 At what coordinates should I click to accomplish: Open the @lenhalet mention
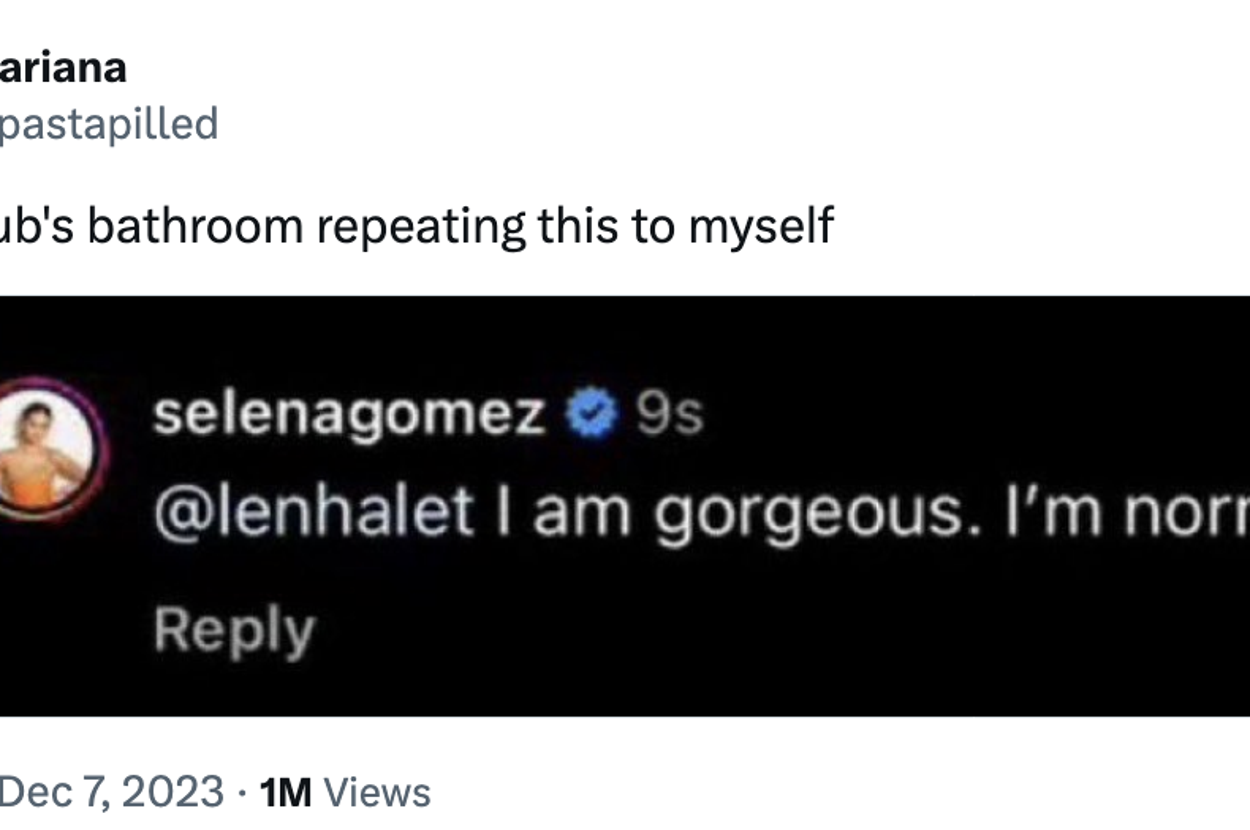coord(313,512)
